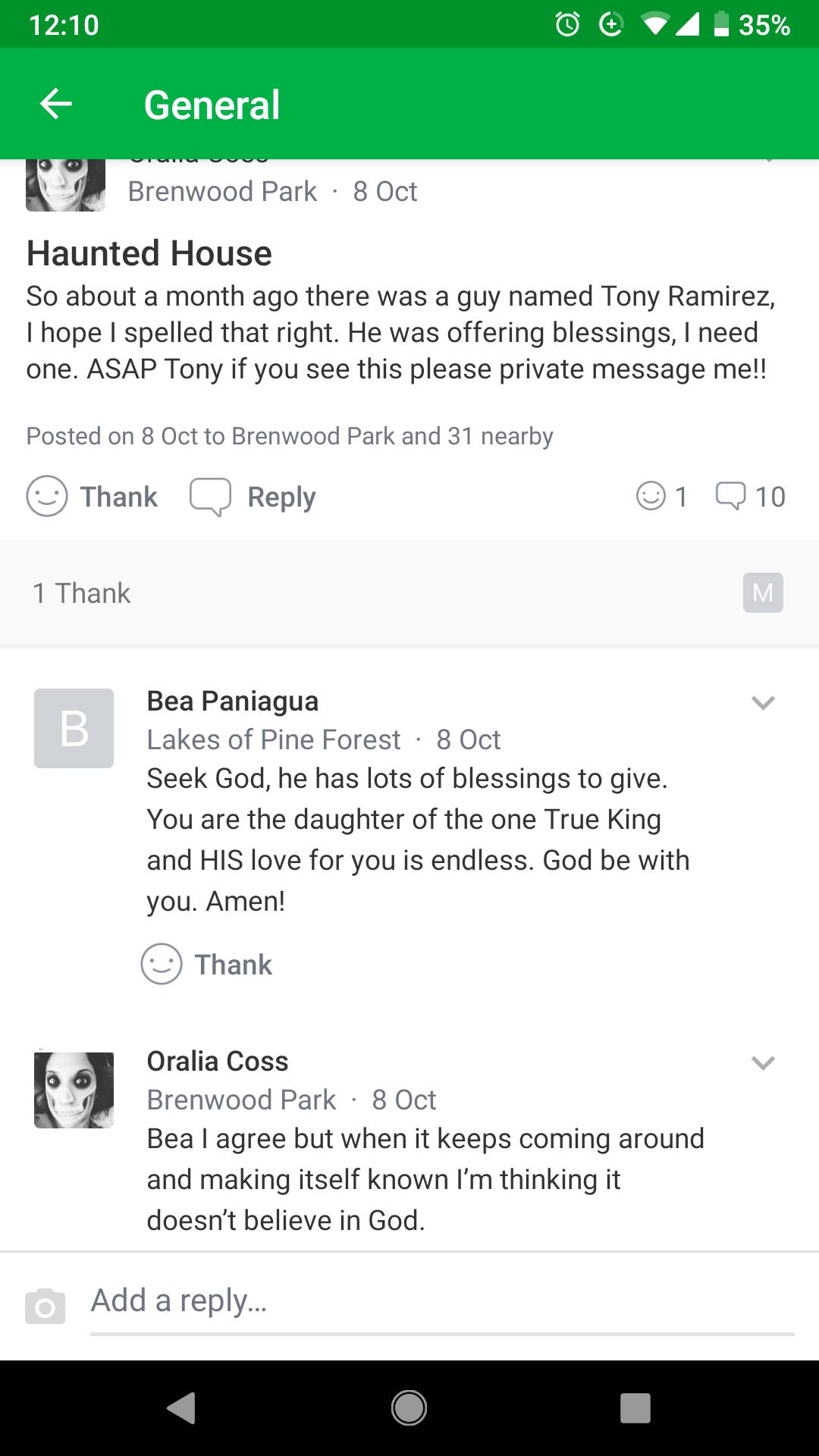Open Oralia Coss's name in the reply
This screenshot has width=819, height=1456.
(x=218, y=1062)
